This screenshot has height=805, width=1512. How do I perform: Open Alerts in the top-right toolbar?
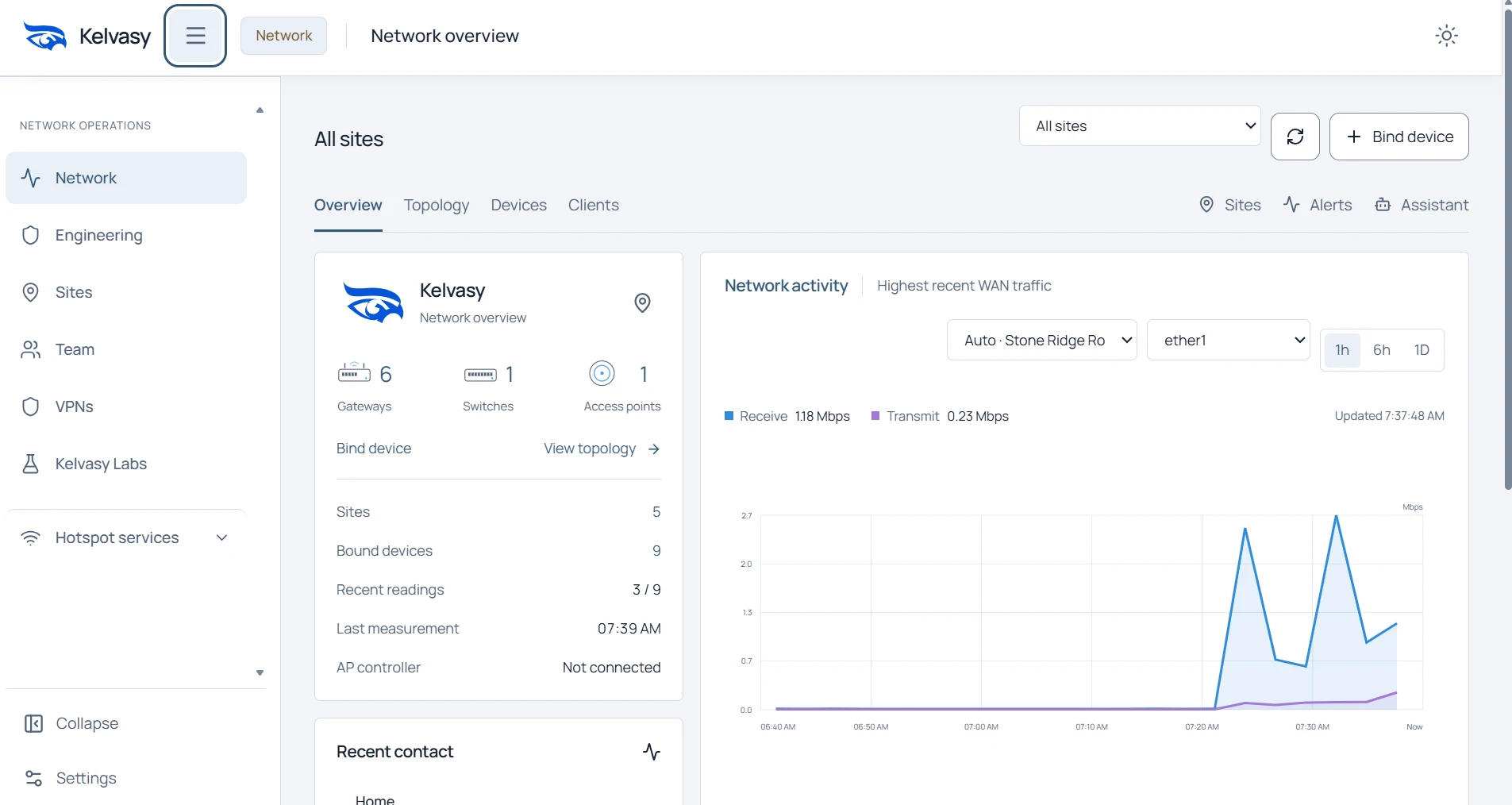click(1318, 205)
